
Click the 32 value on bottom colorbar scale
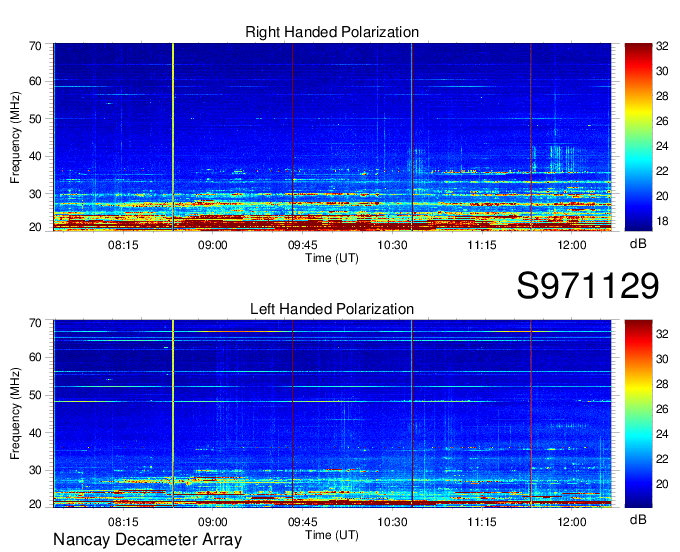pos(662,334)
